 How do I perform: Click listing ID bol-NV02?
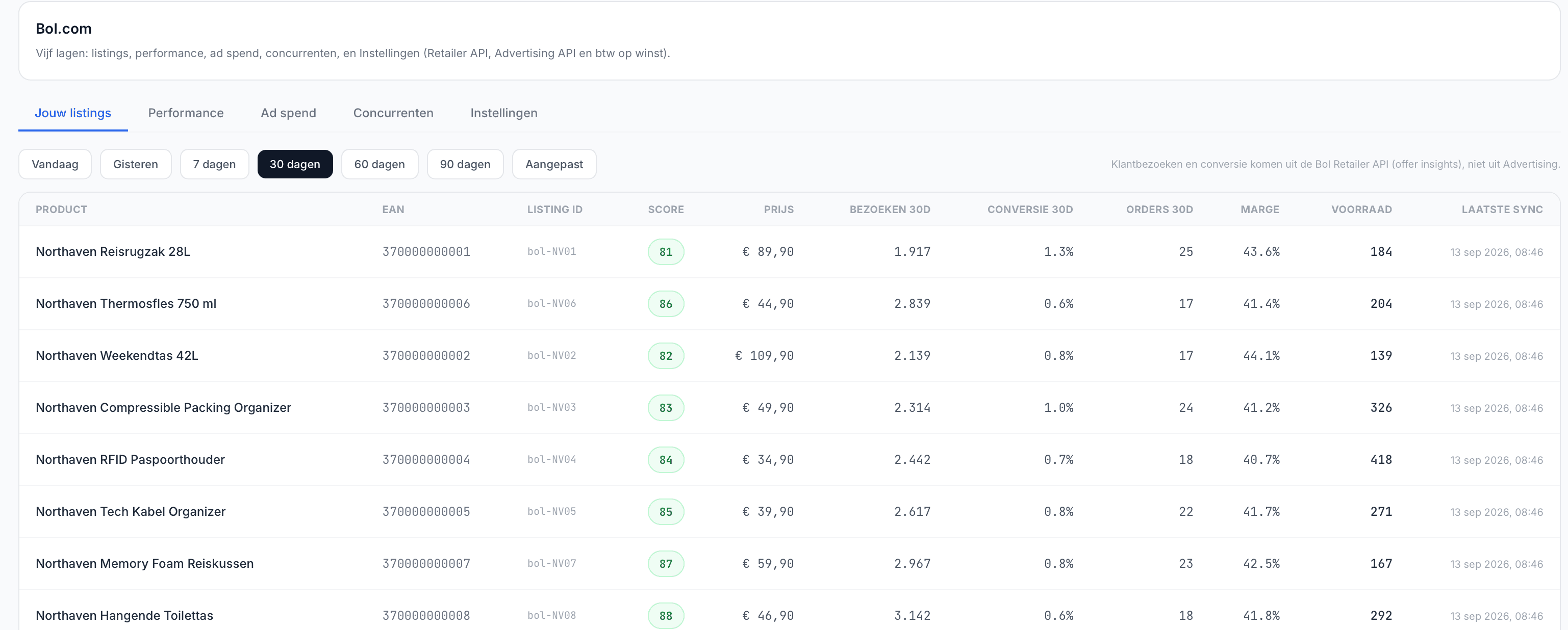[551, 356]
